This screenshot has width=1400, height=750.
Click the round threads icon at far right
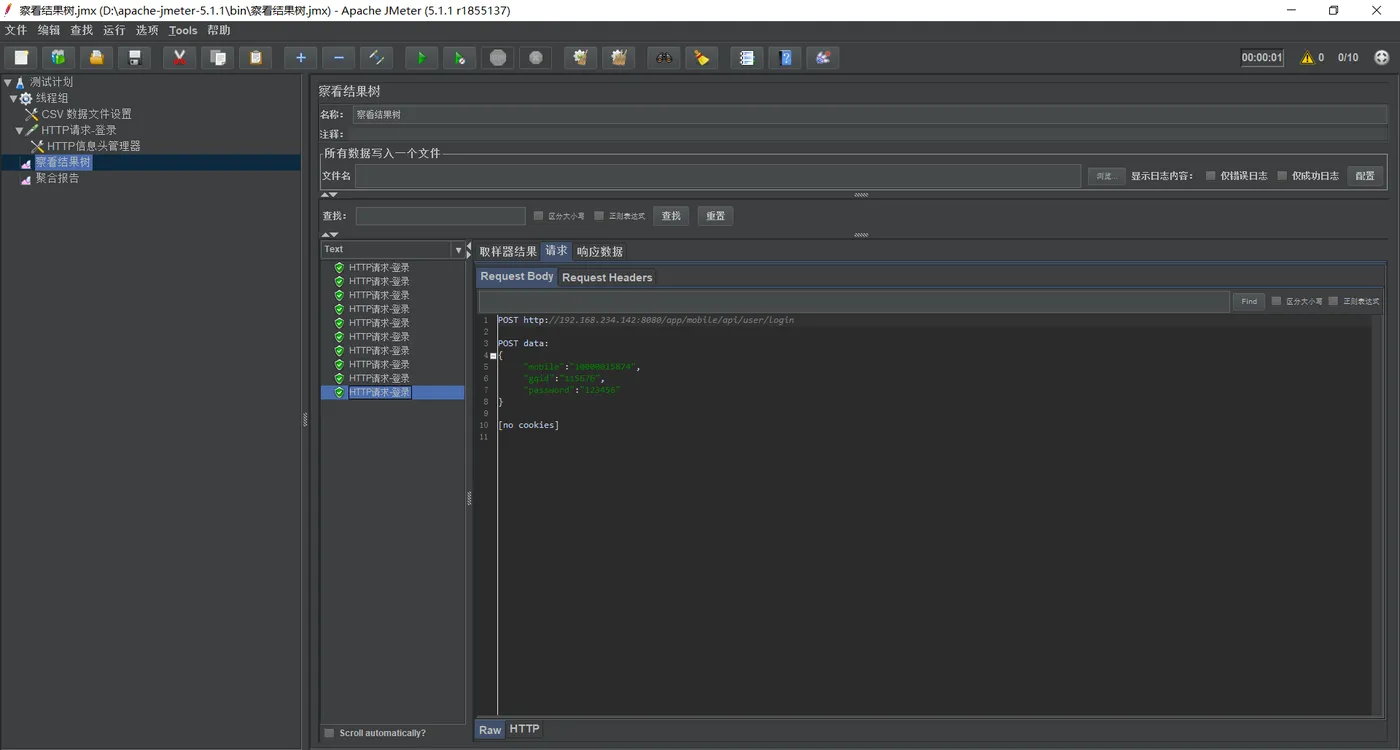pyautogui.click(x=1382, y=58)
